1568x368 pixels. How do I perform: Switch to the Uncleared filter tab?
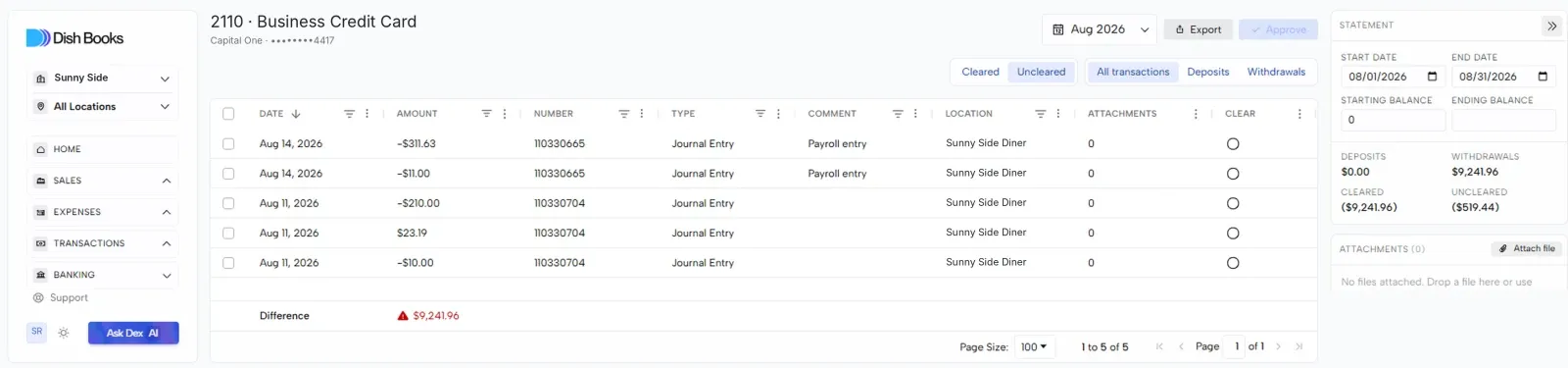click(x=1041, y=72)
